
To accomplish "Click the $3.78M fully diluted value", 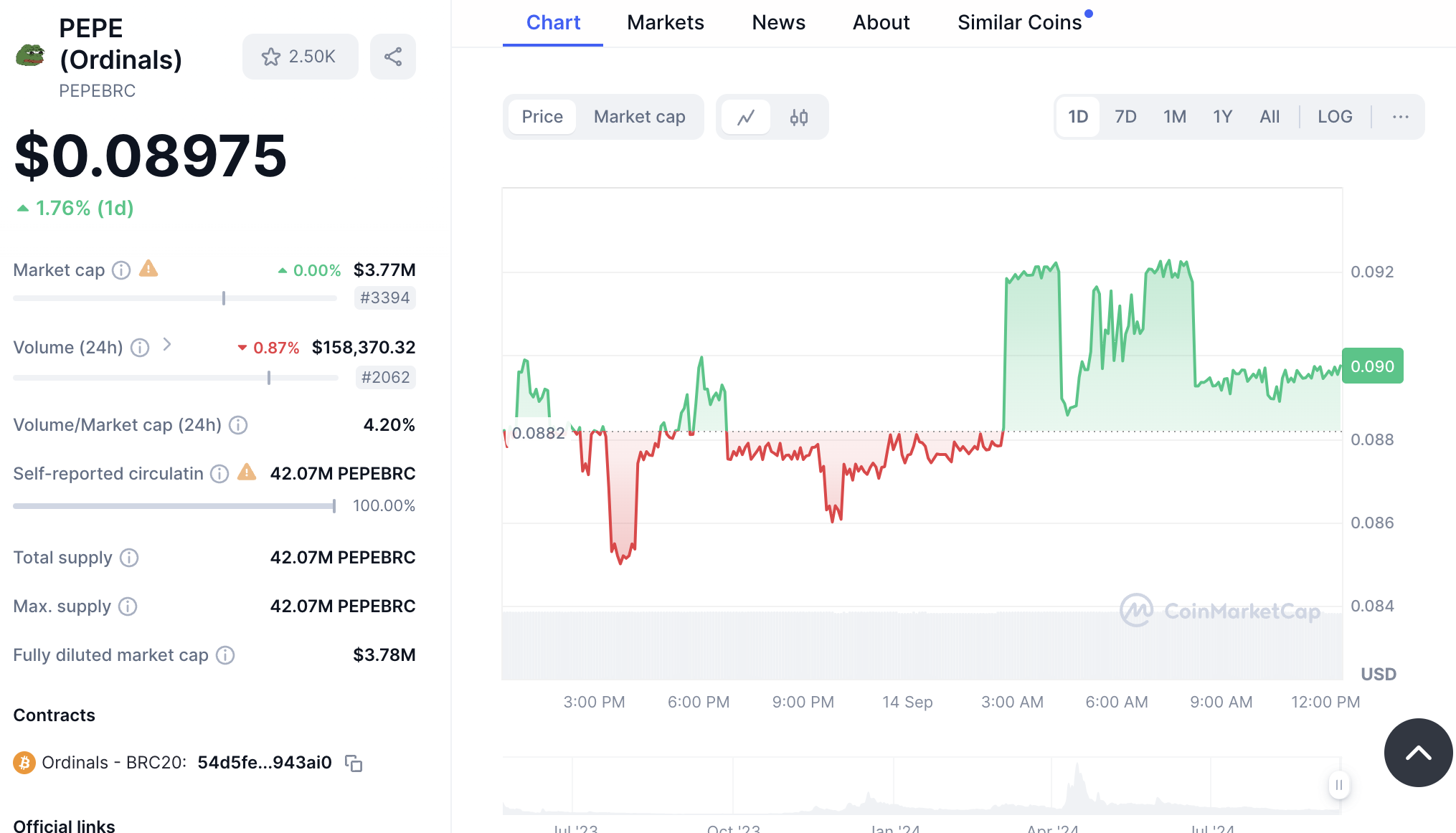I will 384,655.
